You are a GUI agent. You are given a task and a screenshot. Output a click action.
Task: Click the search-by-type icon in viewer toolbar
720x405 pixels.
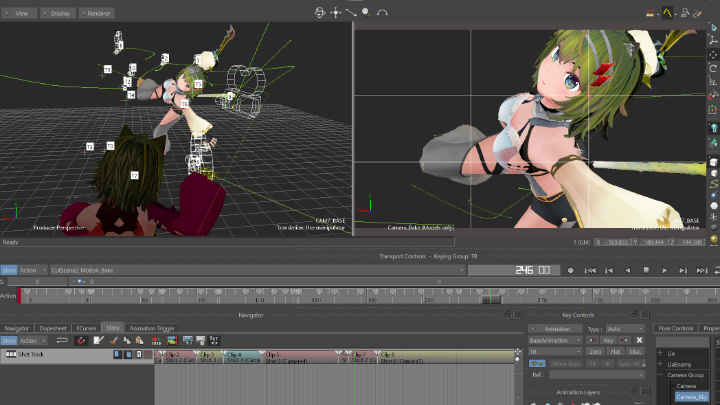click(x=685, y=13)
